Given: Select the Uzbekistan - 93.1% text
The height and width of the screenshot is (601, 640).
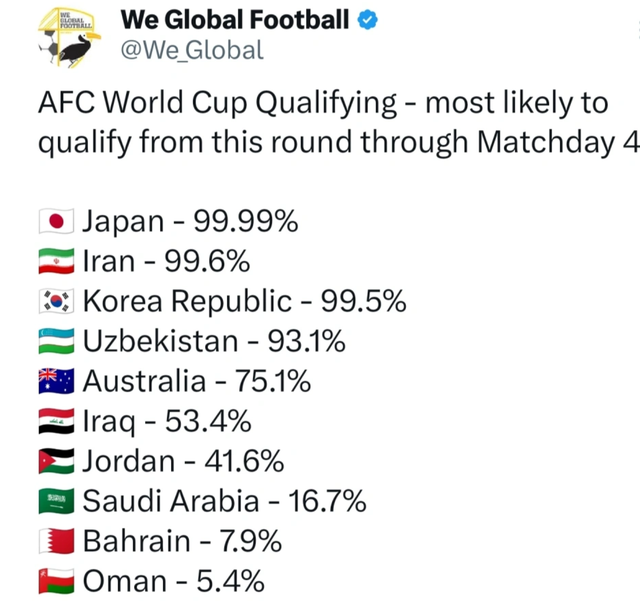Looking at the screenshot, I should [x=214, y=341].
